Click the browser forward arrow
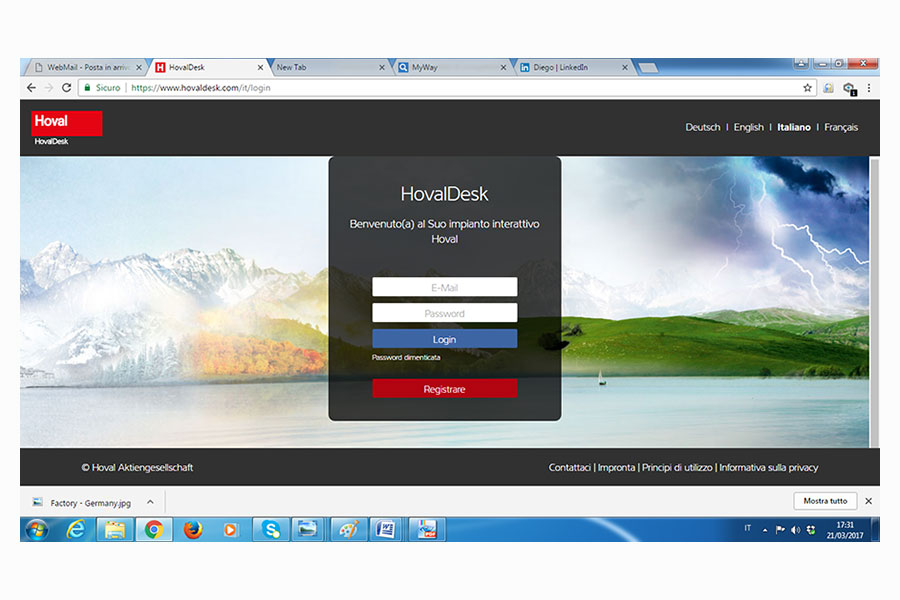Image resolution: width=900 pixels, height=600 pixels. coord(49,88)
